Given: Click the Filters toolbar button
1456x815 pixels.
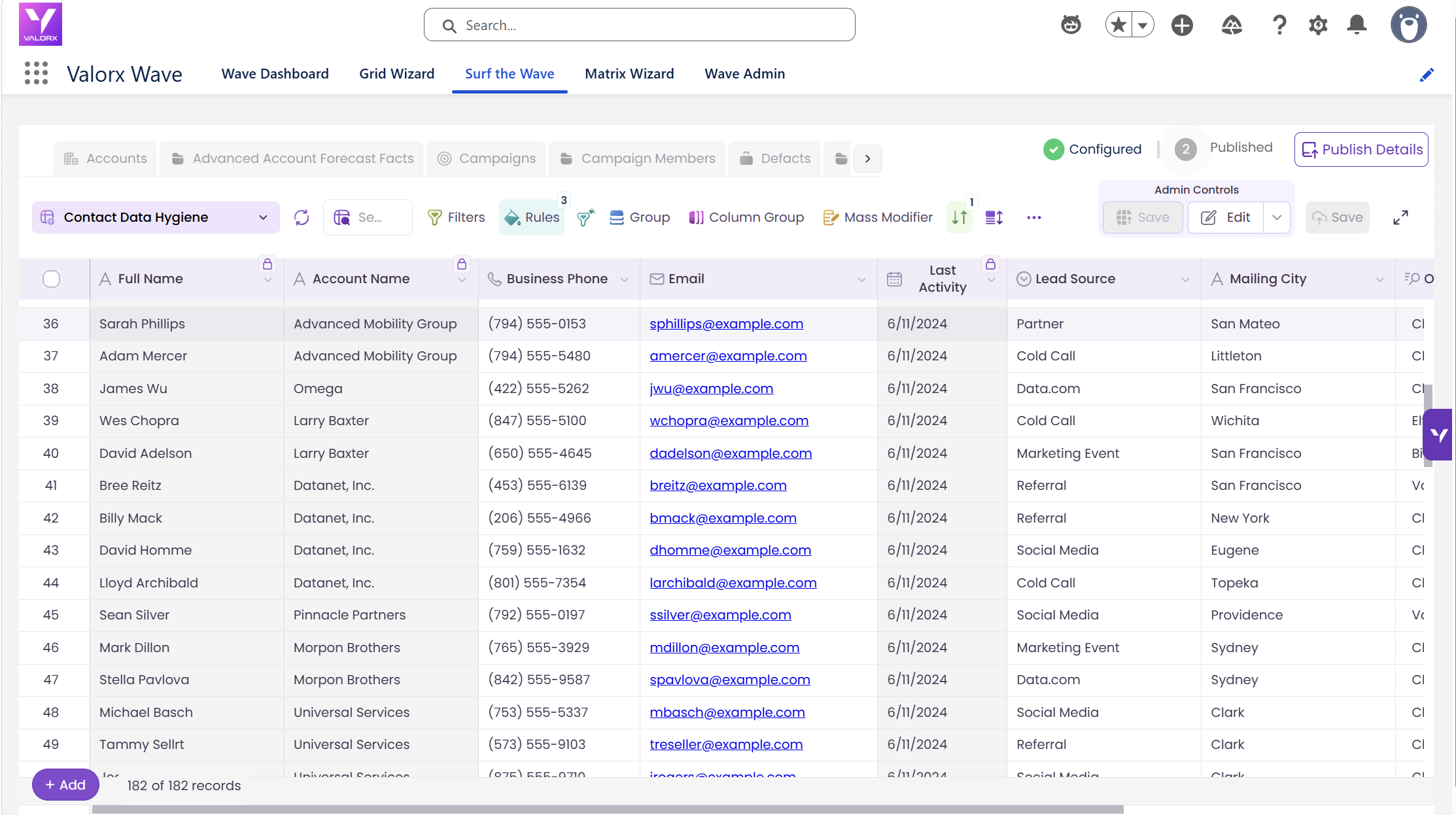Looking at the screenshot, I should coord(456,217).
